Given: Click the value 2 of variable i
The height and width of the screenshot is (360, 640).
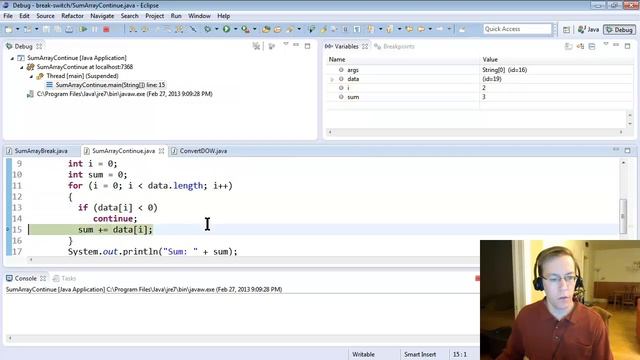Looking at the screenshot, I should [484, 88].
